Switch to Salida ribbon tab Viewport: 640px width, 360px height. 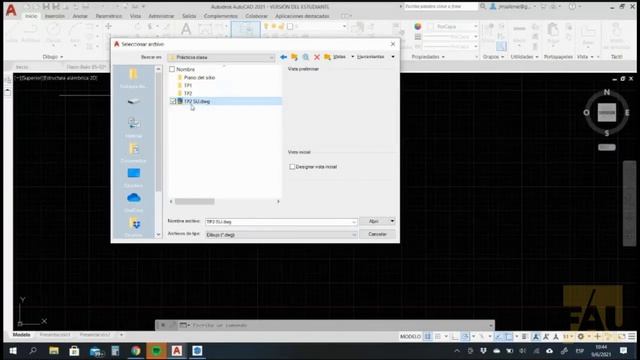pos(189,16)
